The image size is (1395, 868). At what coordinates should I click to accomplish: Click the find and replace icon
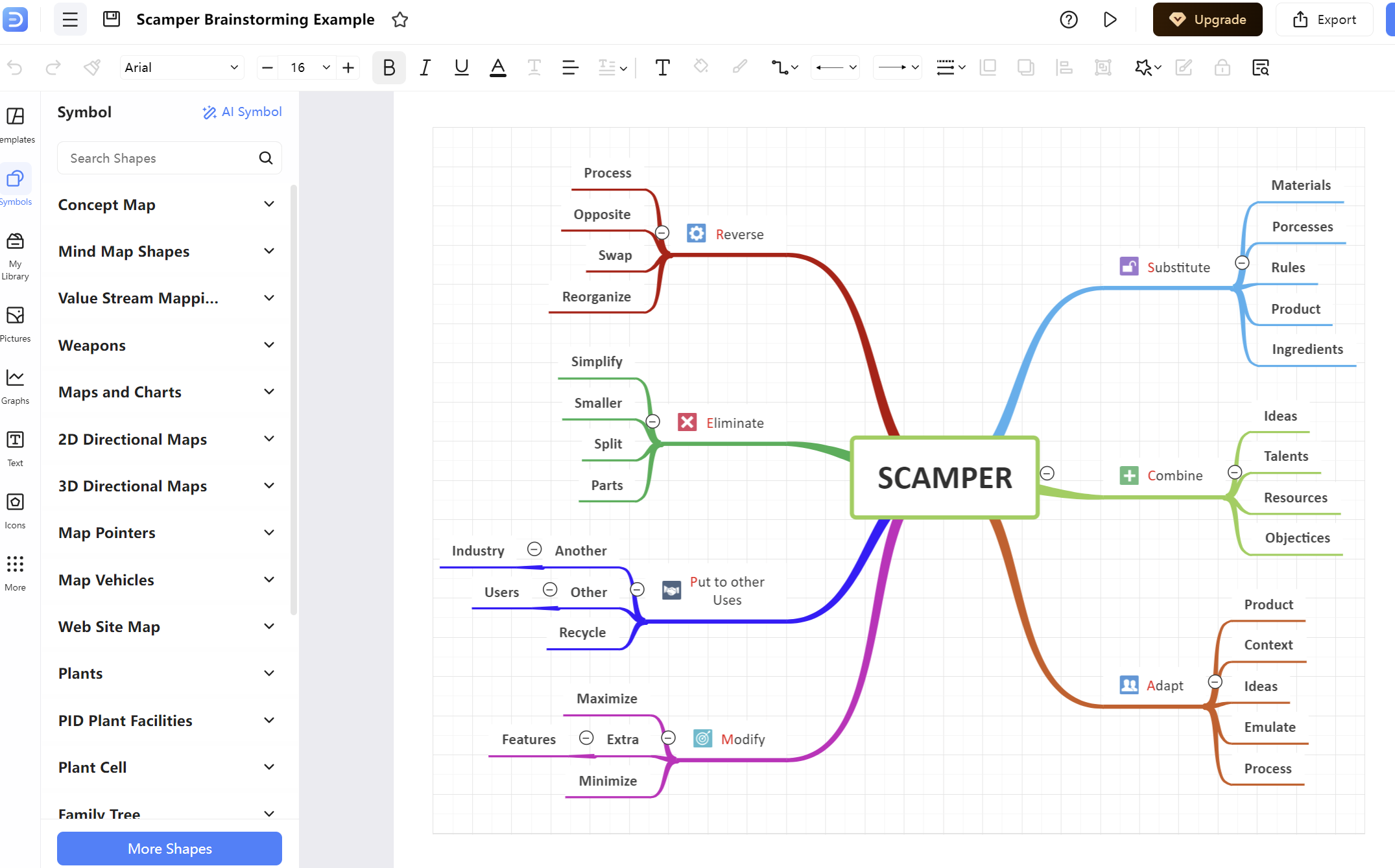(1260, 67)
